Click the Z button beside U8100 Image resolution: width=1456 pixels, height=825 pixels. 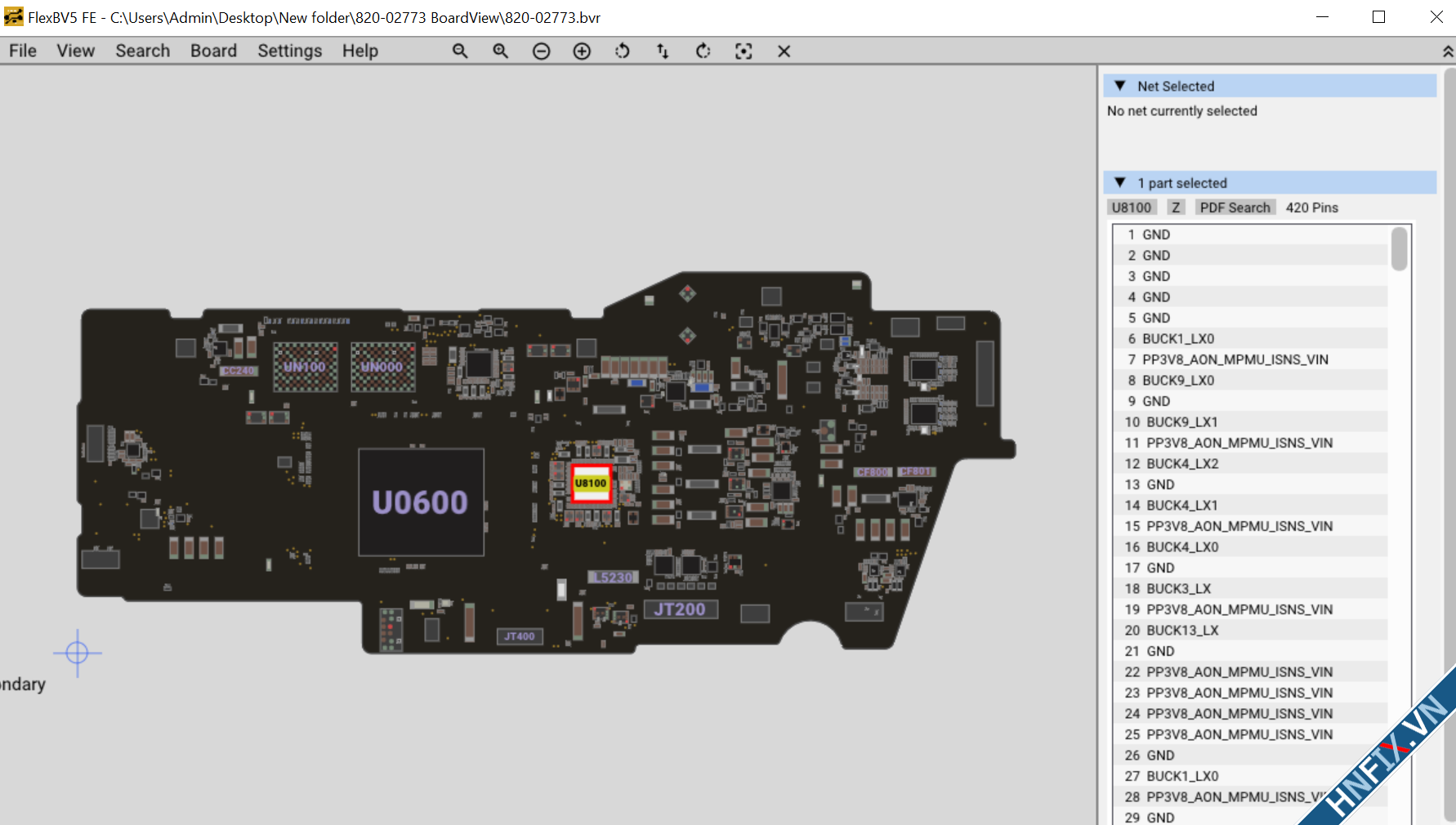coord(1176,207)
